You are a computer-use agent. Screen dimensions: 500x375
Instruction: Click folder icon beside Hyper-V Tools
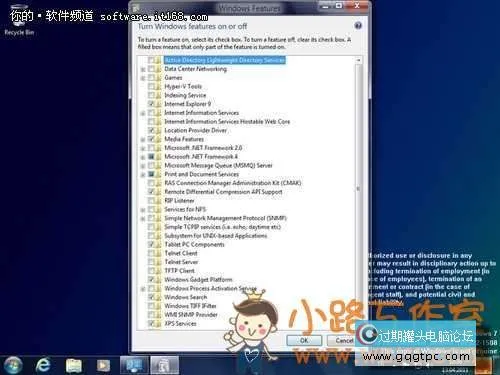click(x=158, y=86)
